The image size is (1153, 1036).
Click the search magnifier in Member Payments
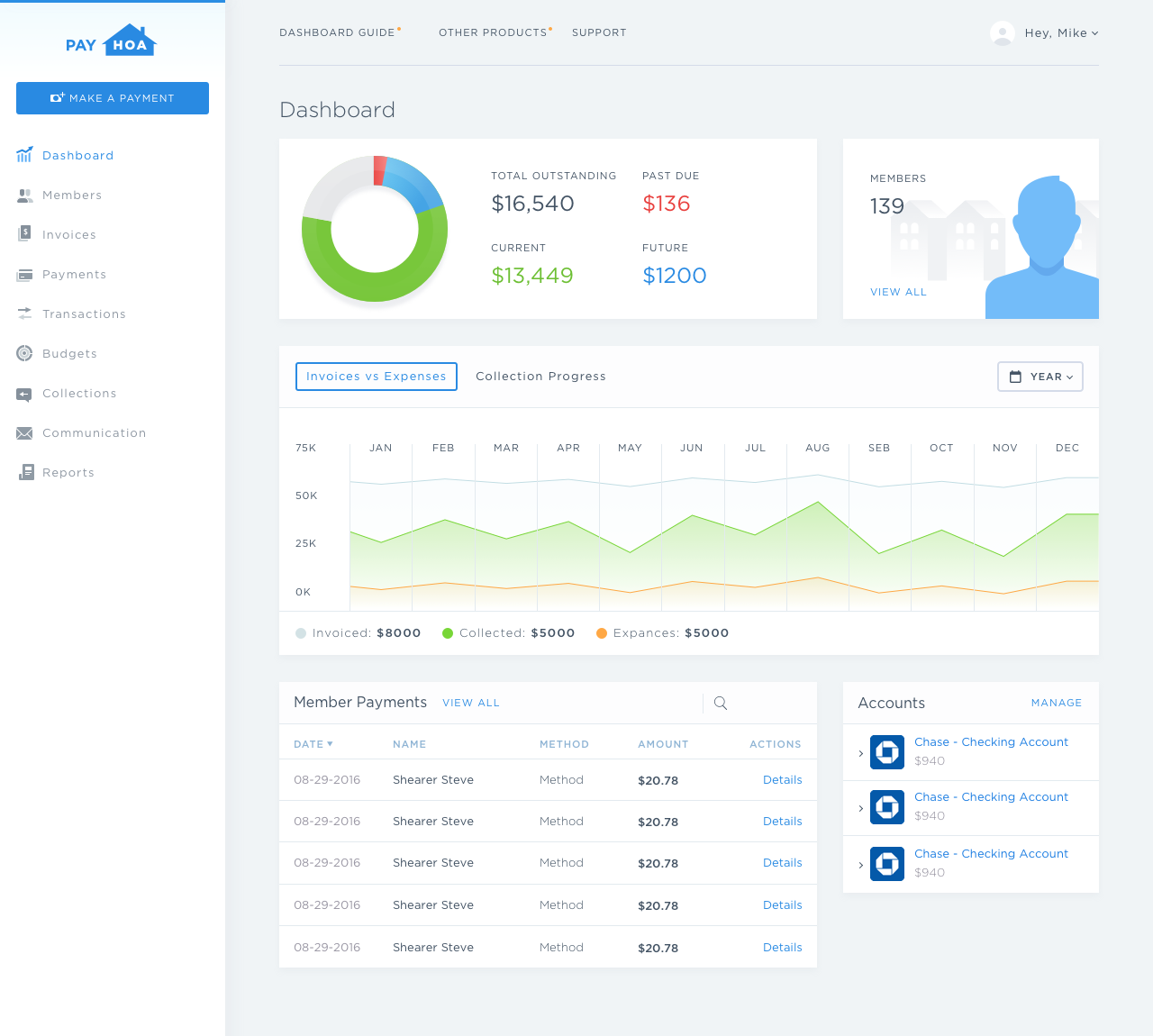coord(721,703)
